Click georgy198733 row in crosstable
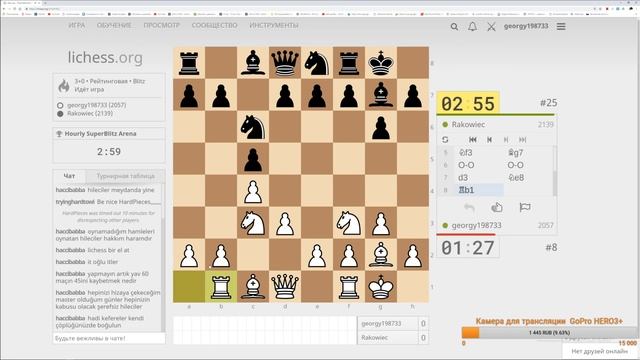 pyautogui.click(x=393, y=323)
